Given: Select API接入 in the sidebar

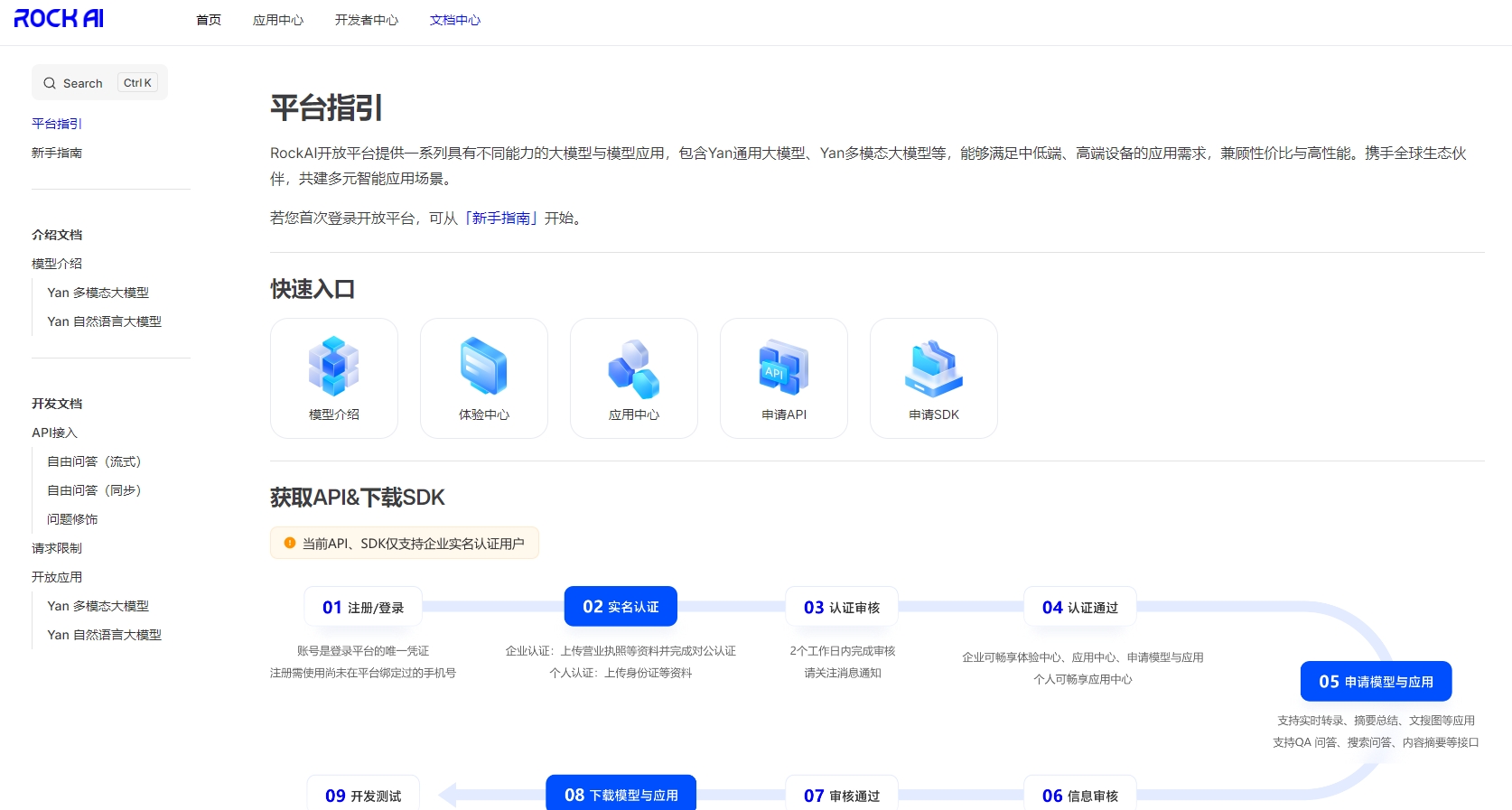Looking at the screenshot, I should point(55,433).
